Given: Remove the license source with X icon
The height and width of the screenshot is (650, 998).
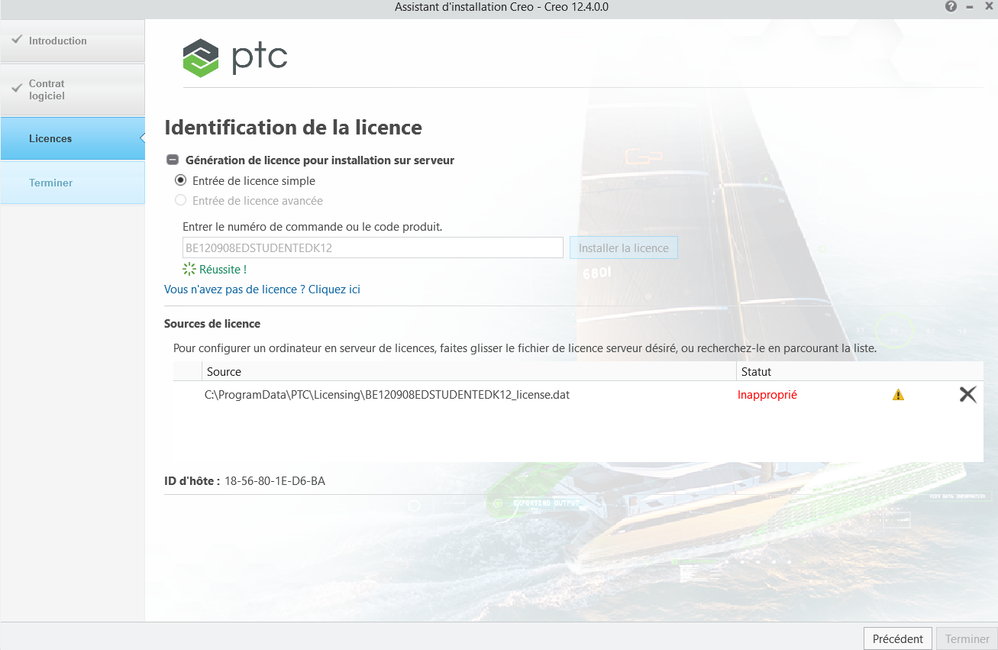Looking at the screenshot, I should [x=967, y=395].
